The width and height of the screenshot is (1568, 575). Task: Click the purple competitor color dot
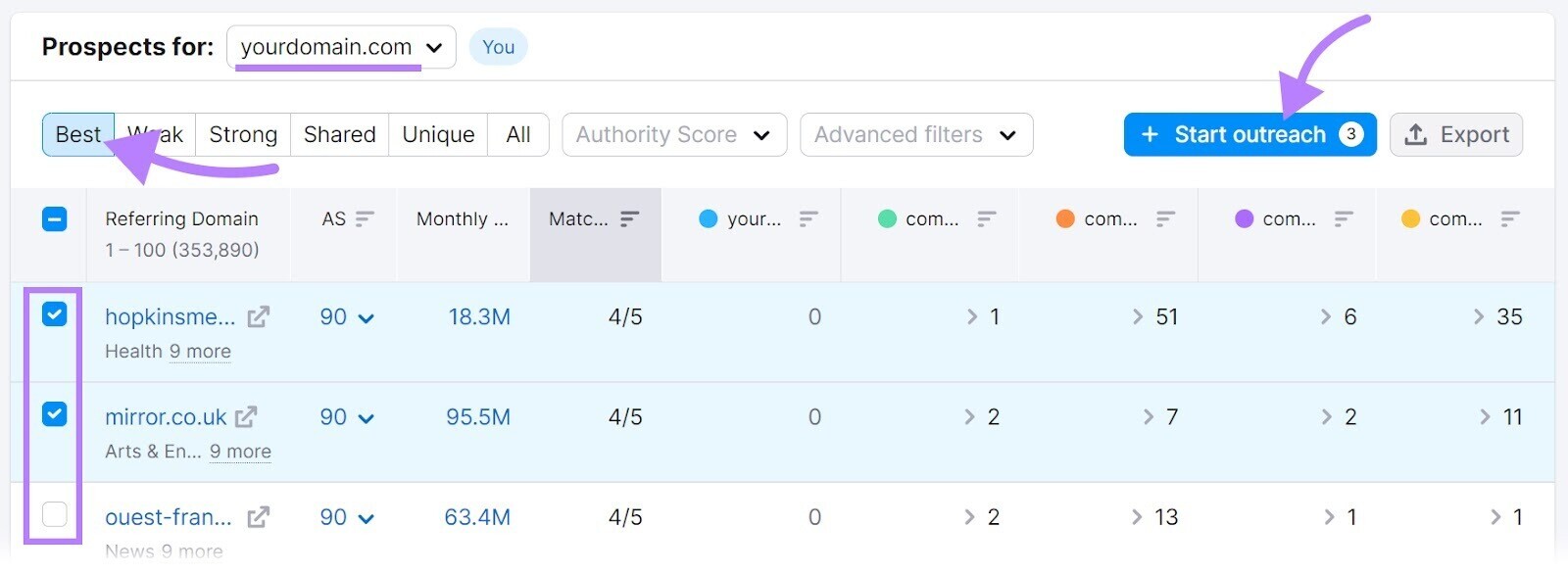coord(1244,219)
